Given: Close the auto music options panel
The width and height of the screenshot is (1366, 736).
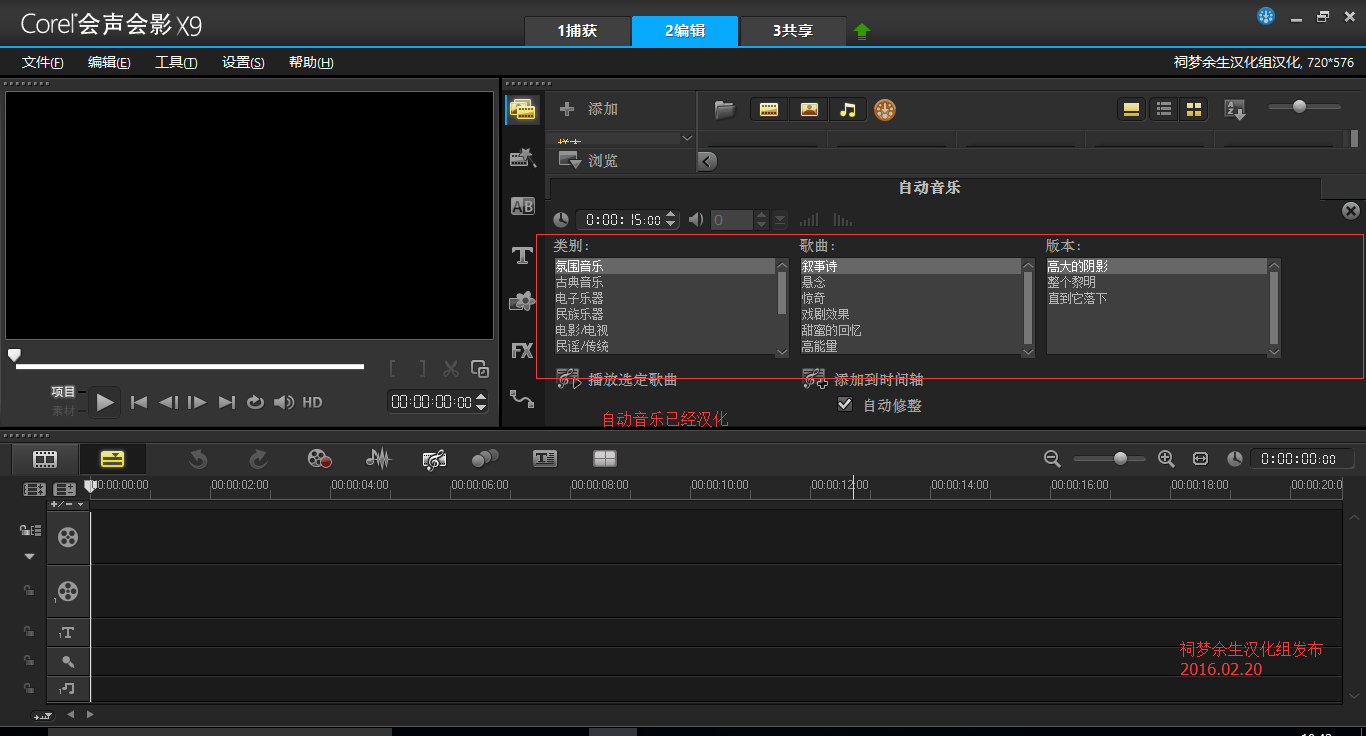Looking at the screenshot, I should click(1351, 211).
